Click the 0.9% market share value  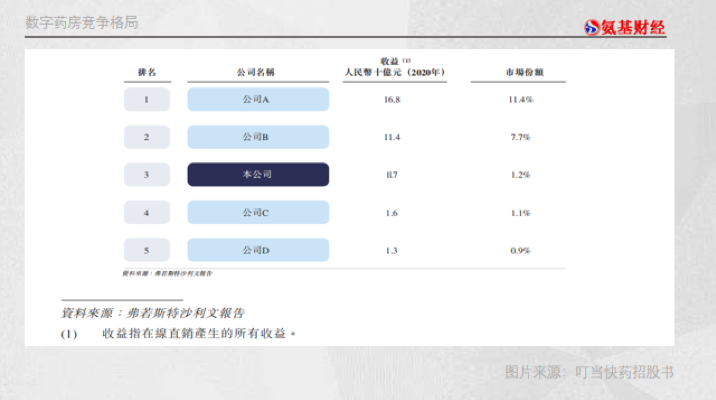[x=520, y=249]
